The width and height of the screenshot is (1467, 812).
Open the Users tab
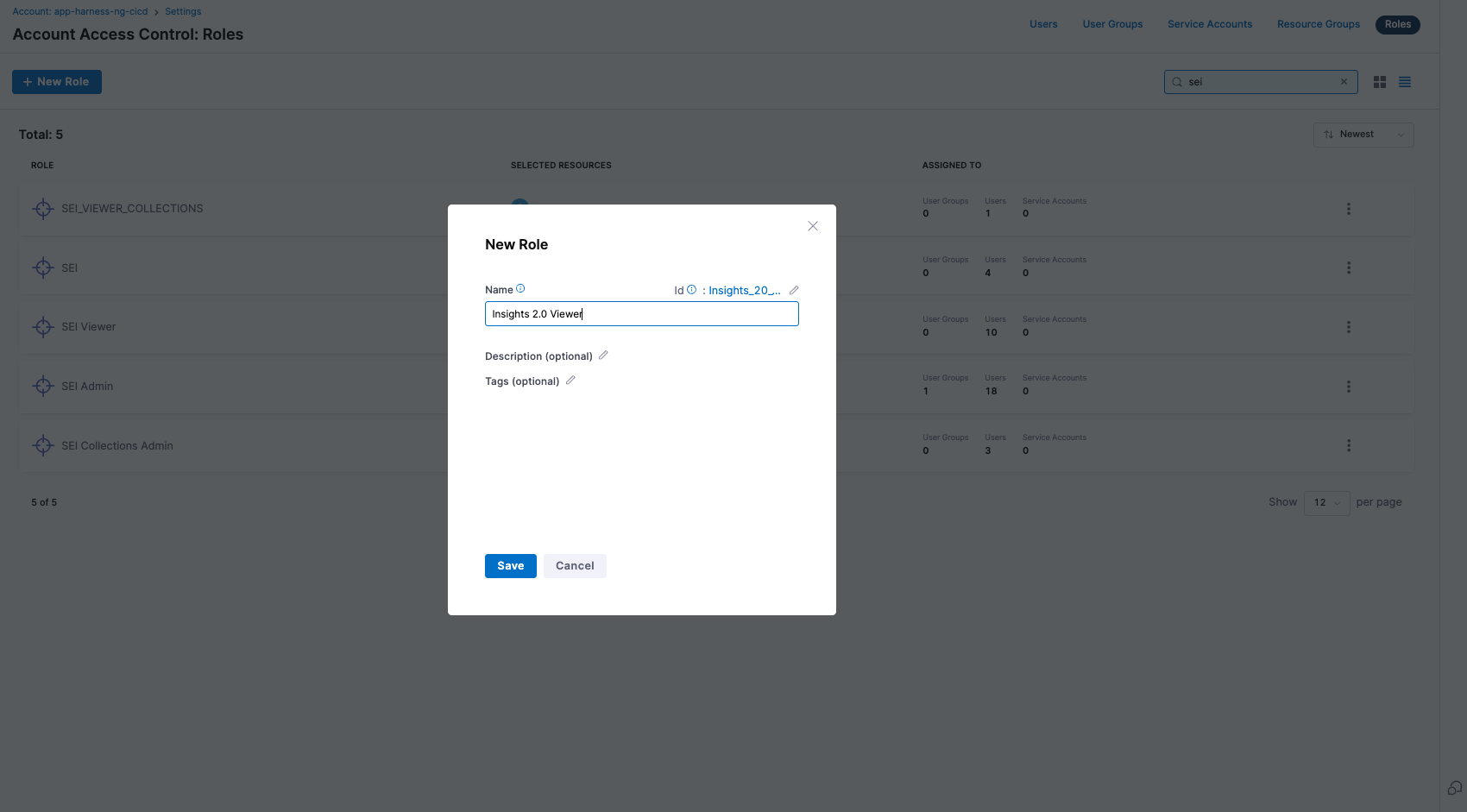(1043, 24)
